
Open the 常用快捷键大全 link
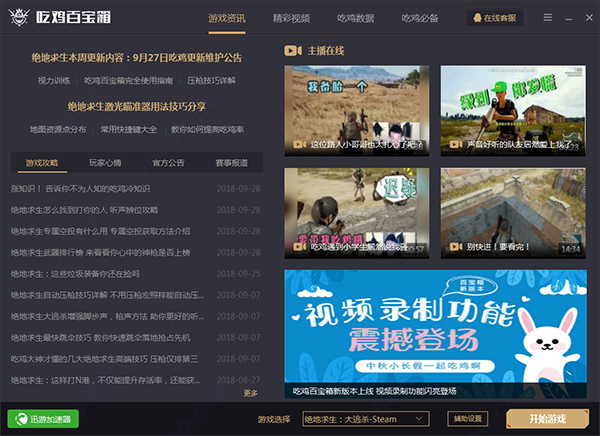click(129, 129)
